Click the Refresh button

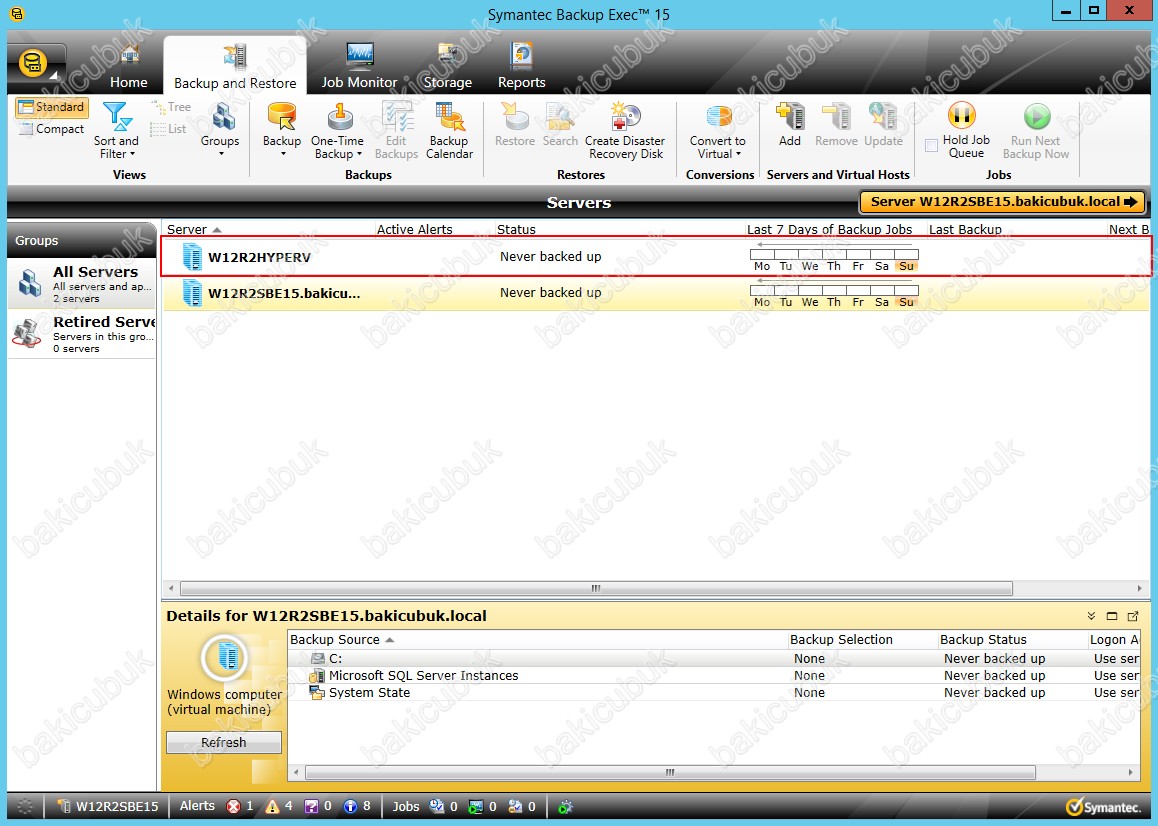pyautogui.click(x=224, y=743)
